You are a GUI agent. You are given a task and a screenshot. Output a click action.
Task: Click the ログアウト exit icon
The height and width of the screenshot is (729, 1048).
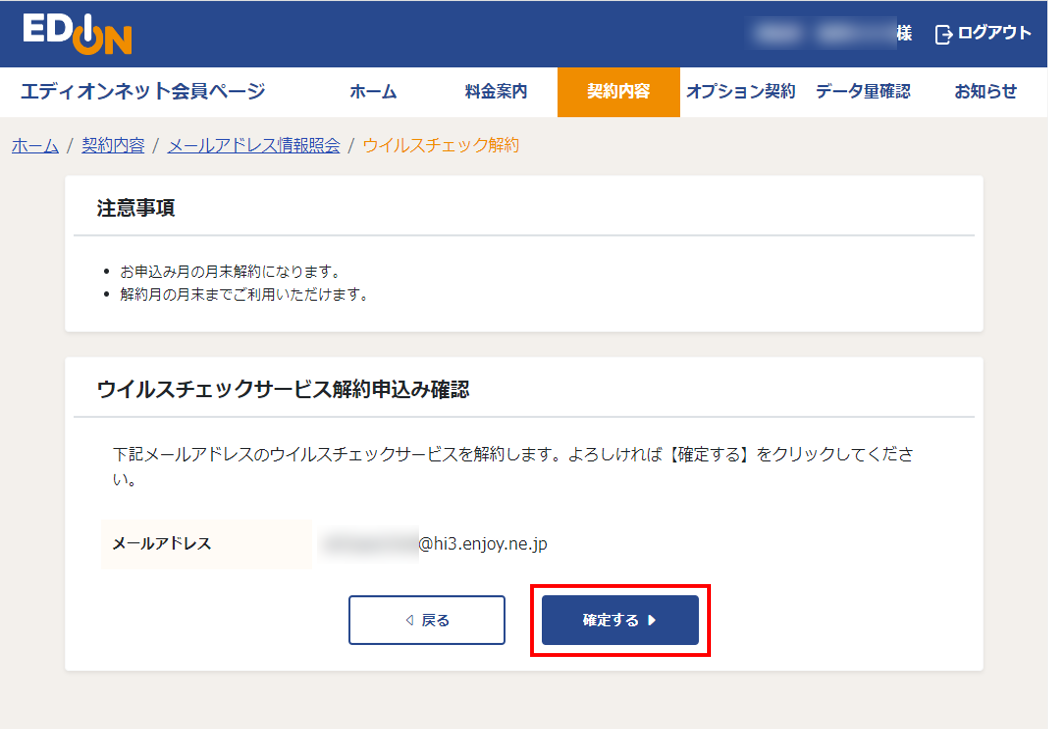tap(941, 32)
